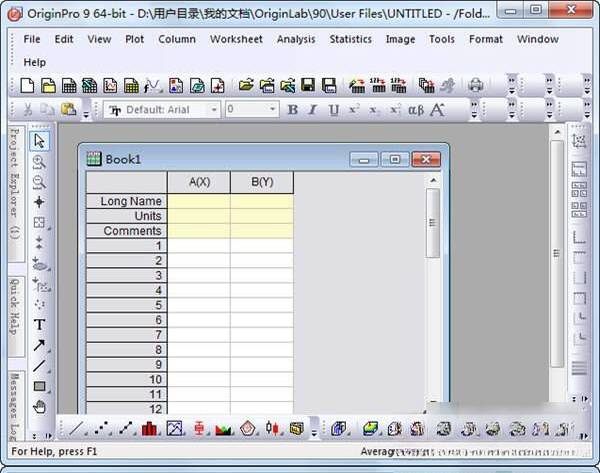The image size is (600, 473).
Task: Plot a box chart
Action: tap(199, 428)
